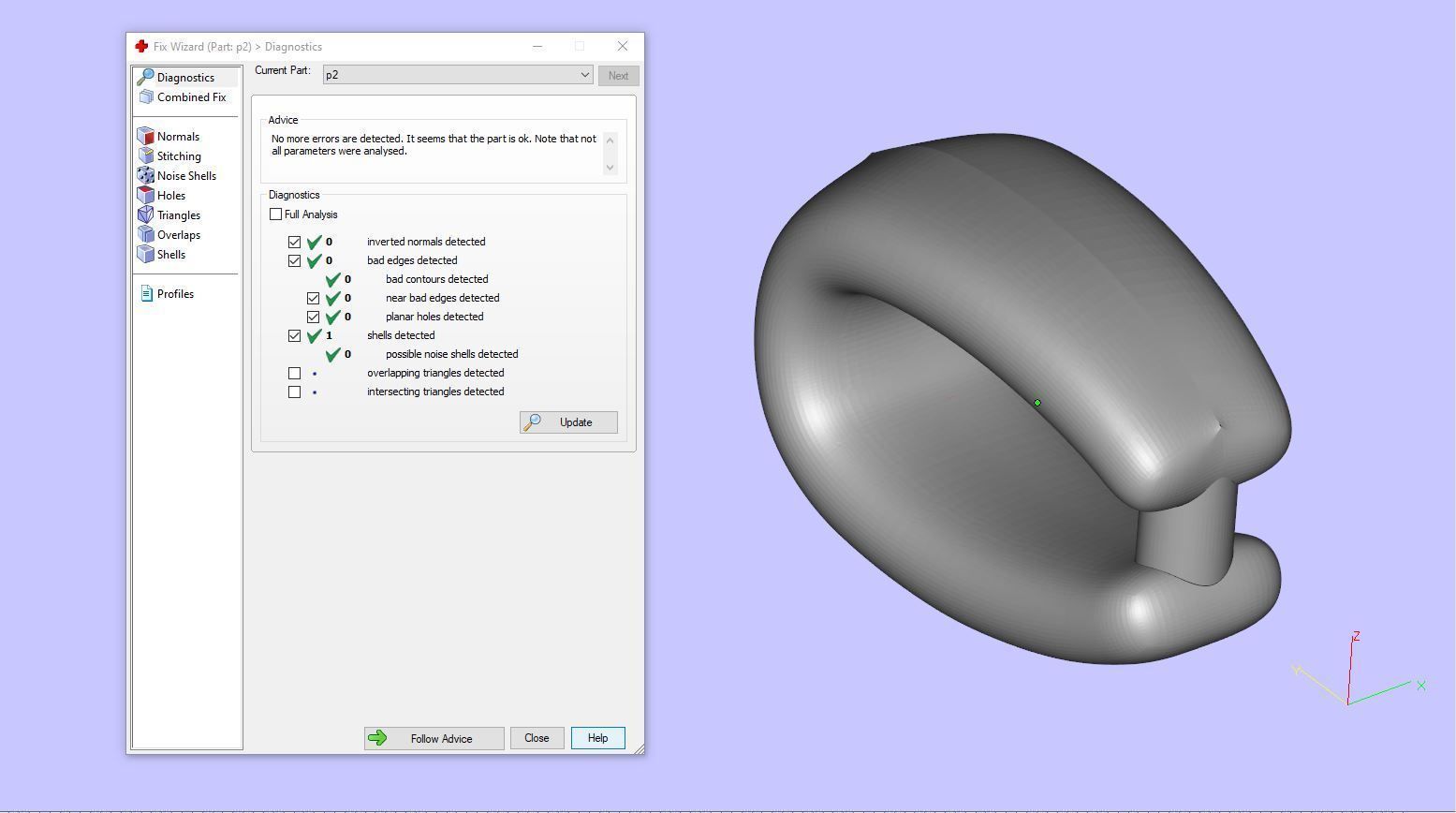Open the Normals fix page icon
The height and width of the screenshot is (813, 1456).
tap(145, 137)
